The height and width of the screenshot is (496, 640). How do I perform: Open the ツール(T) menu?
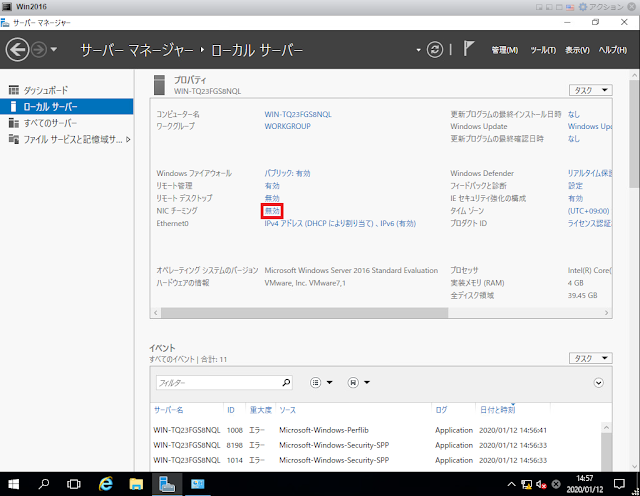point(543,50)
